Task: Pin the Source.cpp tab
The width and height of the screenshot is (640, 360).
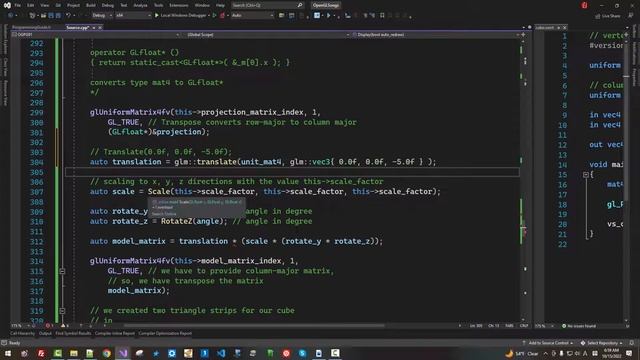Action: coord(94,27)
